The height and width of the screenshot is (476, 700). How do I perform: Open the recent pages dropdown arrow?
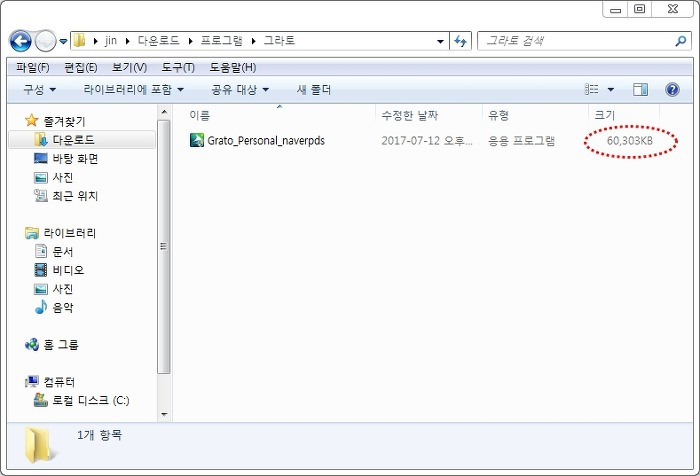(63, 42)
